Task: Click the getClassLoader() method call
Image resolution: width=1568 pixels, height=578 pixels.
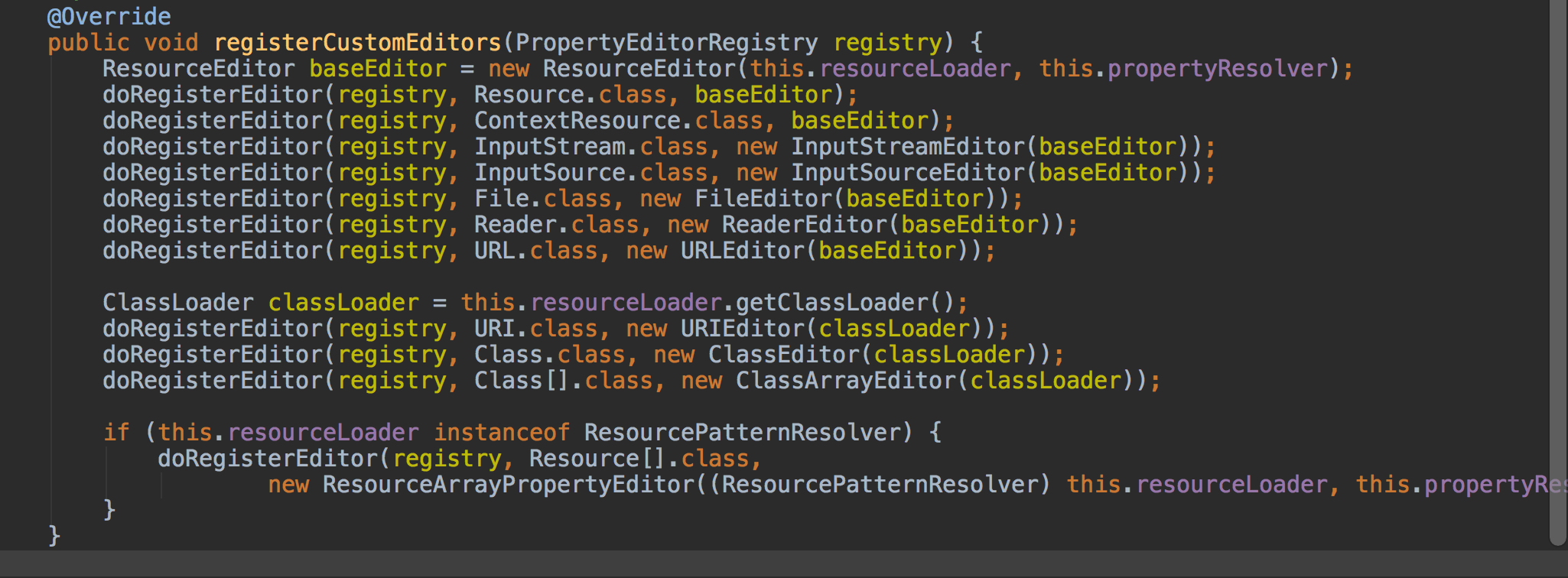Action: click(846, 302)
